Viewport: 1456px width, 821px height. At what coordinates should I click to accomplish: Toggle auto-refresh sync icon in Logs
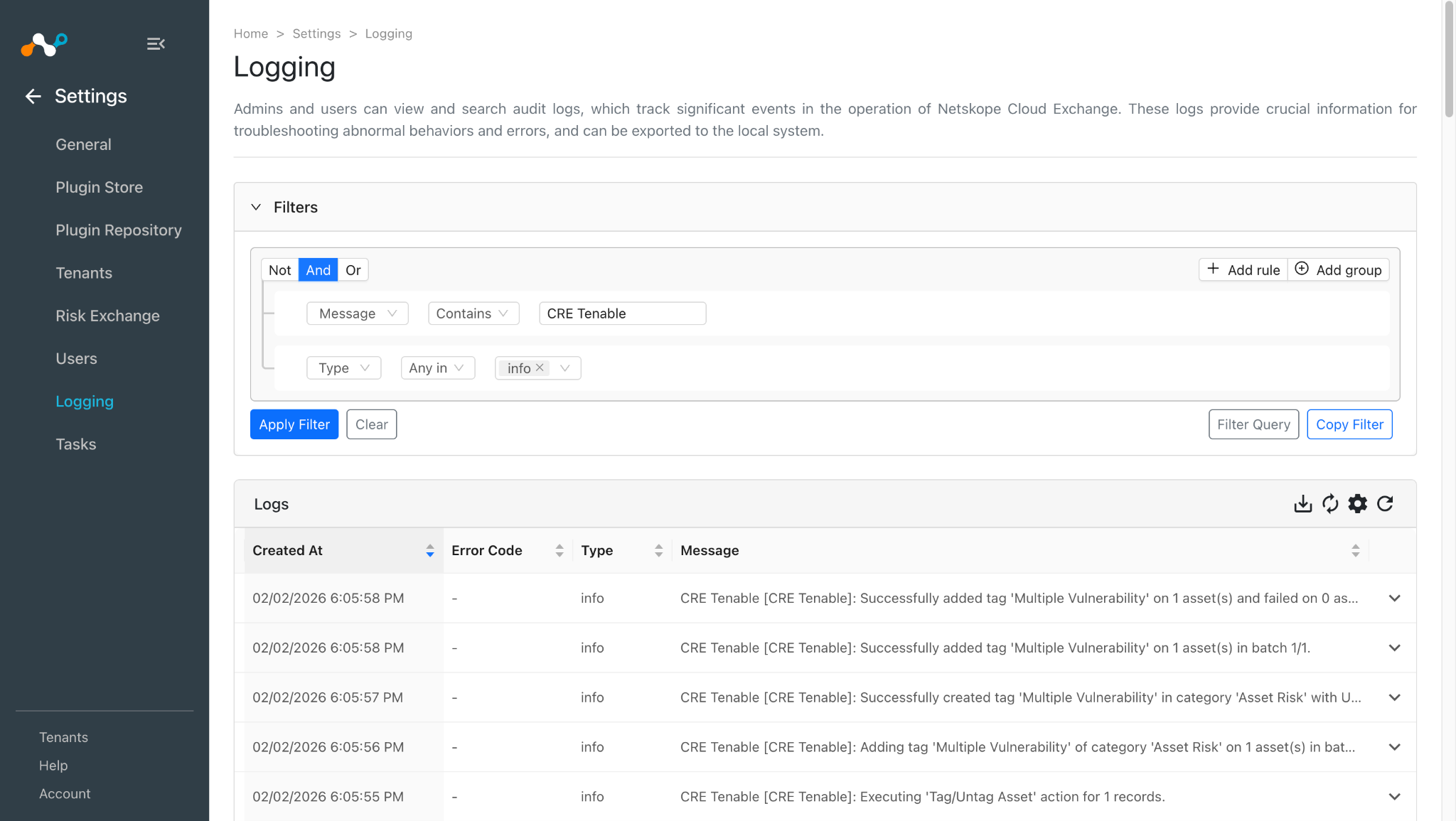[1330, 504]
